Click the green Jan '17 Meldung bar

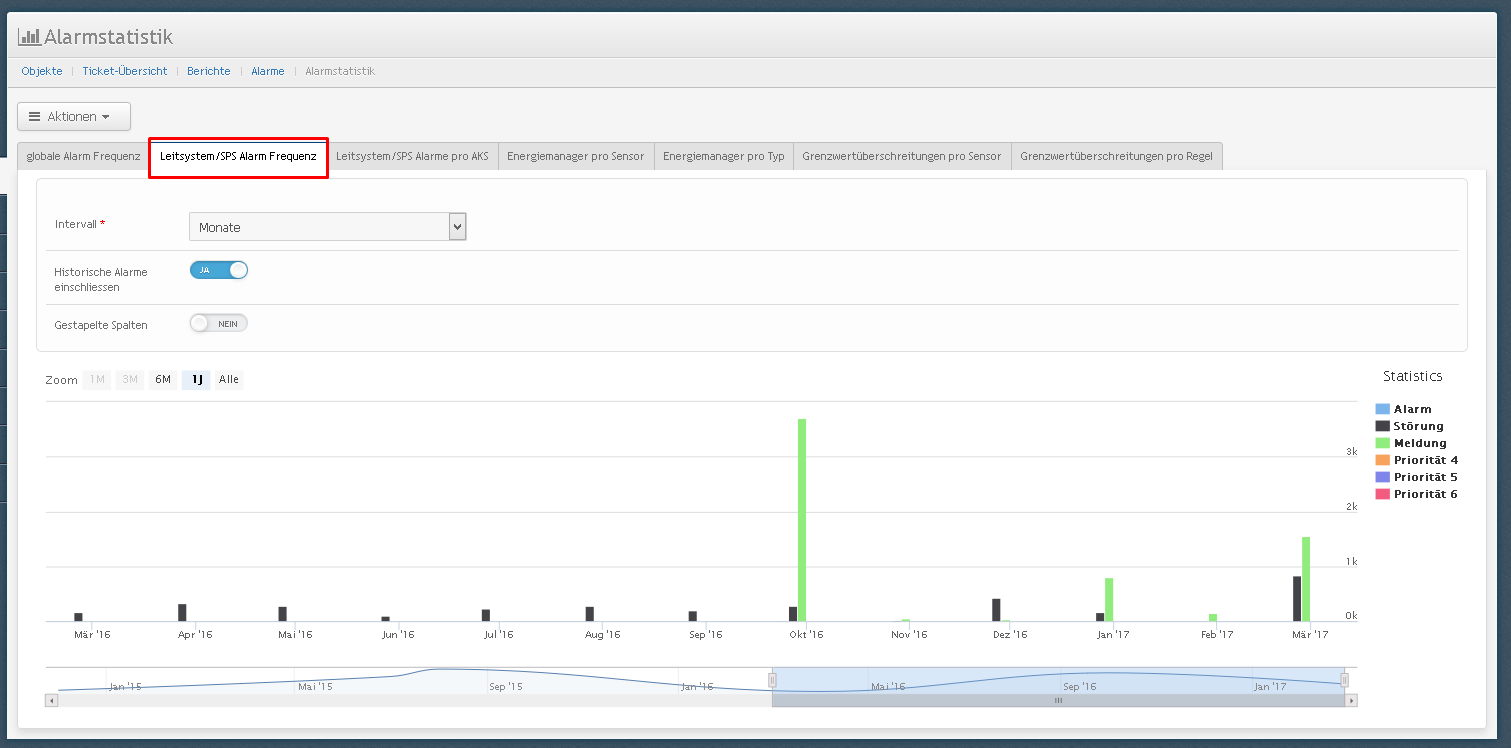tap(1109, 599)
